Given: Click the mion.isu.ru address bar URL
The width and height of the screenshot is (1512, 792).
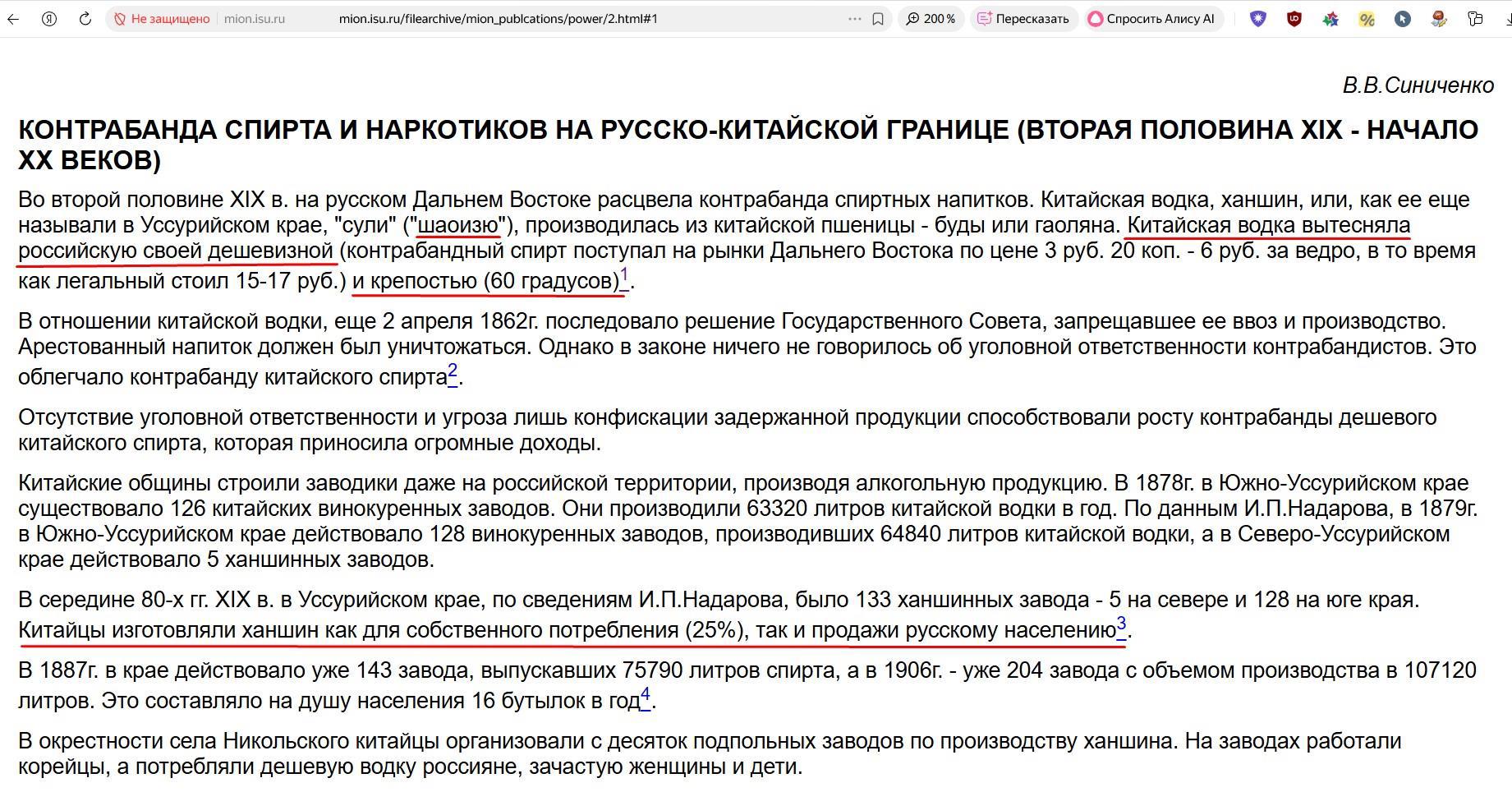Looking at the screenshot, I should pos(498,19).
